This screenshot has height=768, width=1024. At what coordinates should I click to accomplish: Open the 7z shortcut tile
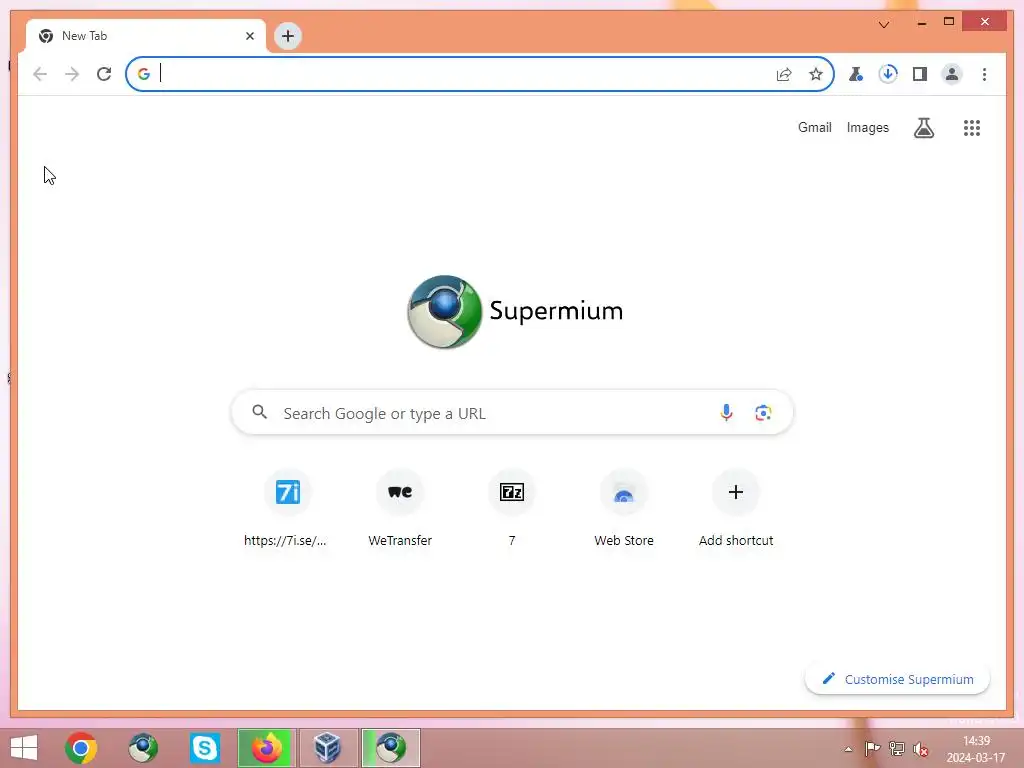[x=512, y=508]
